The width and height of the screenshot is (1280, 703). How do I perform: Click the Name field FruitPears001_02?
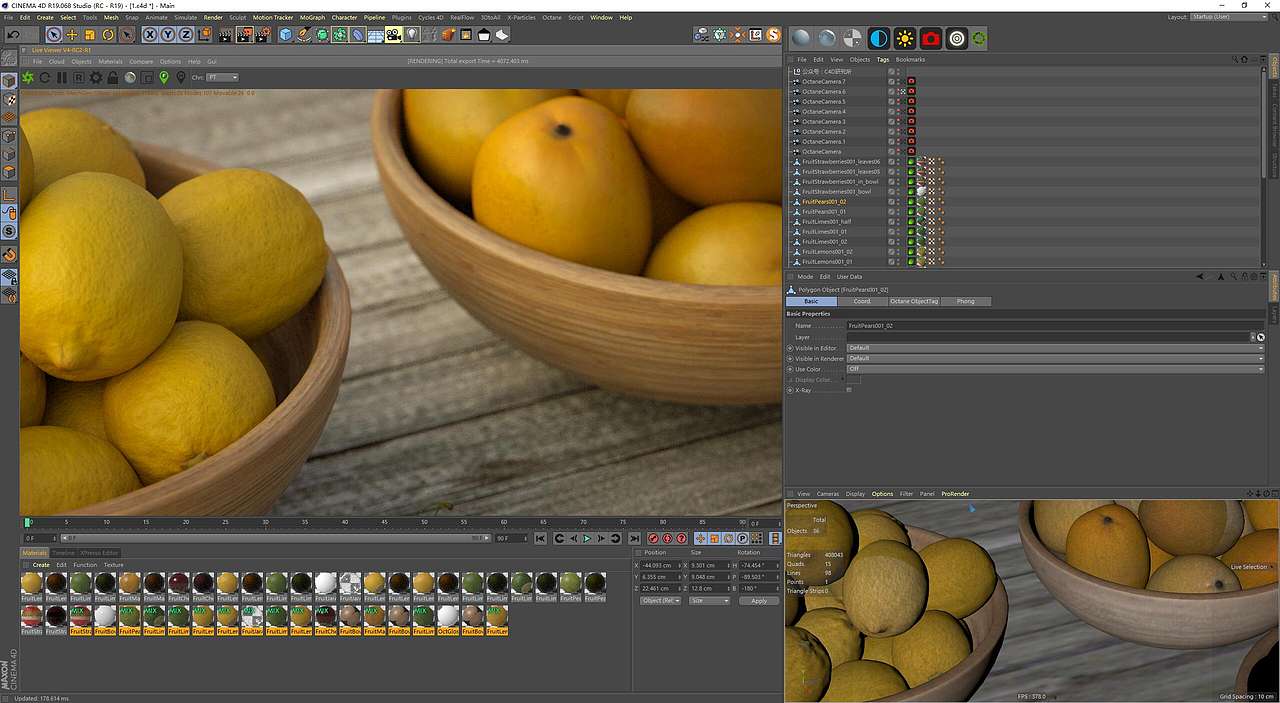[1055, 326]
